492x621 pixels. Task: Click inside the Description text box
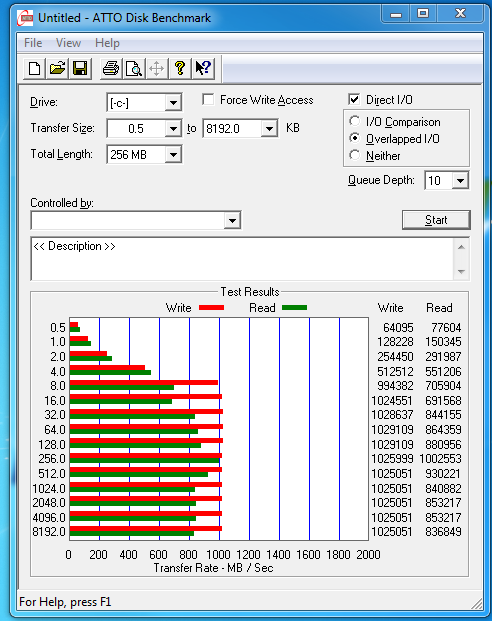[x=242, y=259]
